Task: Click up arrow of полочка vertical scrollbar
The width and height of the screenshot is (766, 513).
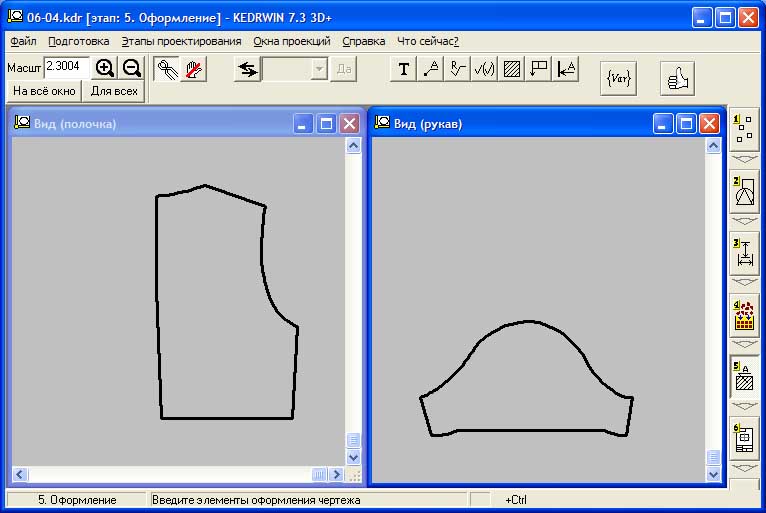Action: [x=353, y=146]
